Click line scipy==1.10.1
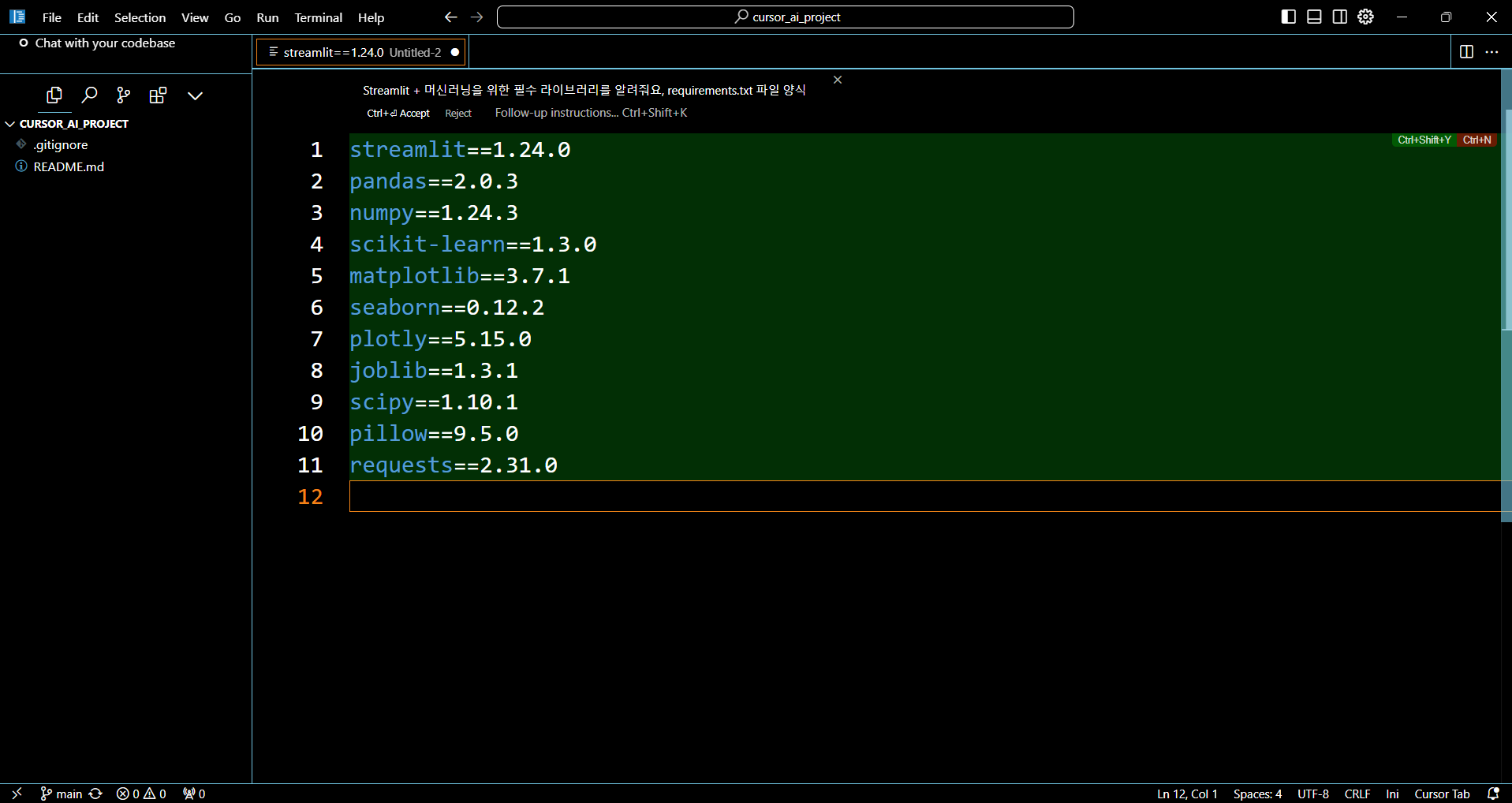The height and width of the screenshot is (803, 1512). 434,401
